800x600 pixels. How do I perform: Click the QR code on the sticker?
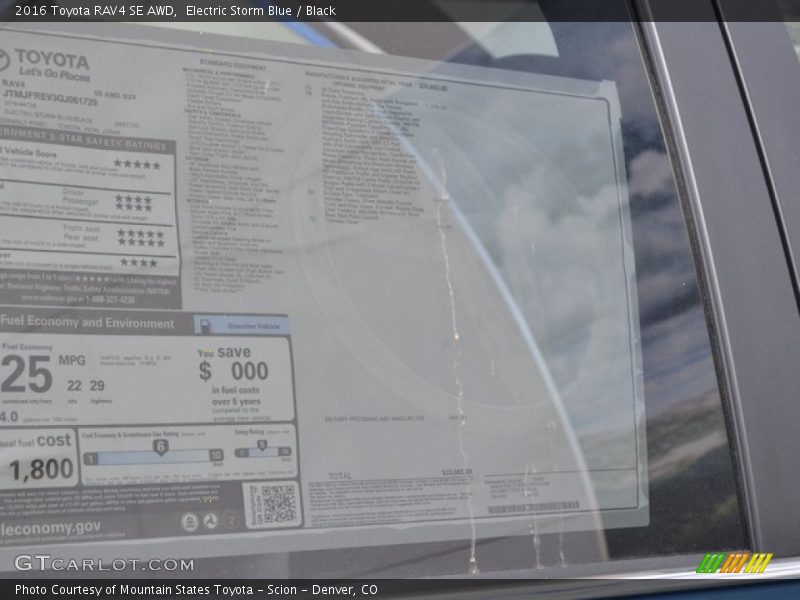pos(278,504)
